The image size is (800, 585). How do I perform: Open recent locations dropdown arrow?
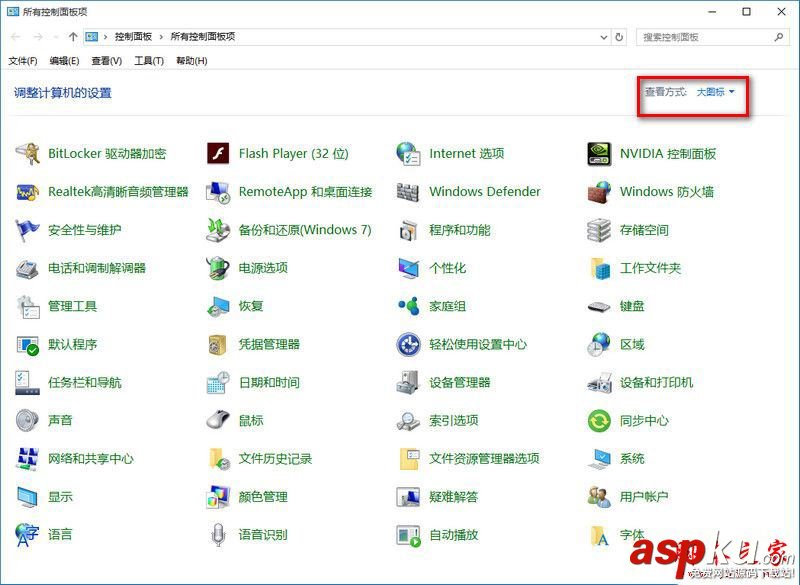(56, 37)
